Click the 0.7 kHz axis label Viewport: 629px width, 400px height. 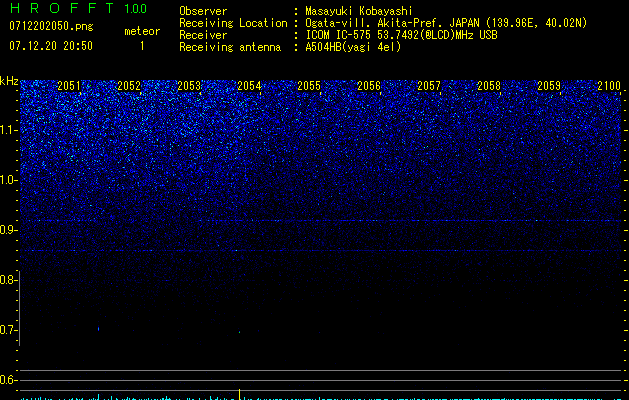pyautogui.click(x=8, y=330)
